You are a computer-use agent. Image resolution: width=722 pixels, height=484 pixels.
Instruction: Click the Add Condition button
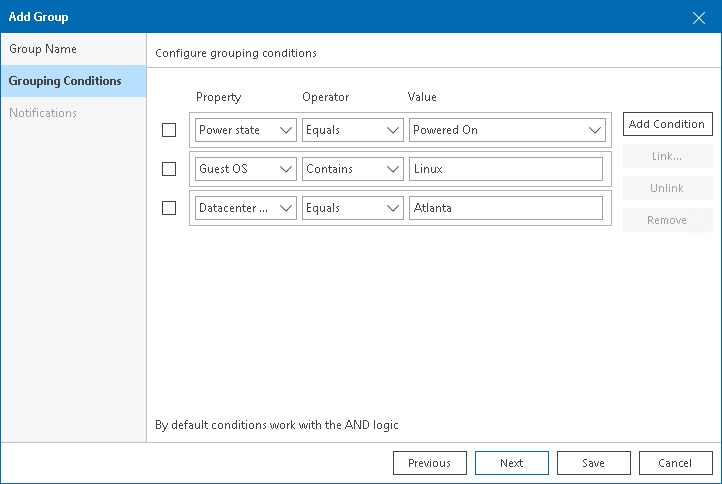667,124
